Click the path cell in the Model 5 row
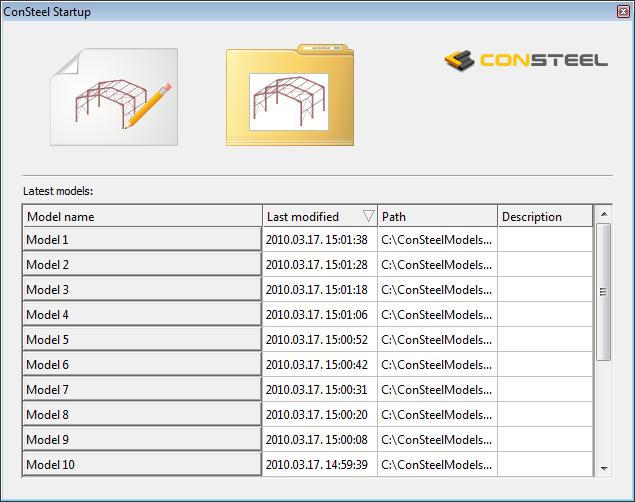 pos(437,339)
